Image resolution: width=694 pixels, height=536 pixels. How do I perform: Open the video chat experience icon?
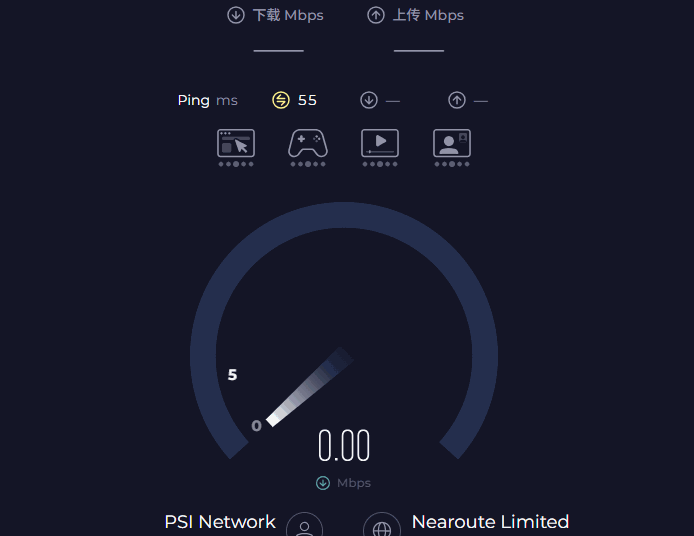click(452, 145)
